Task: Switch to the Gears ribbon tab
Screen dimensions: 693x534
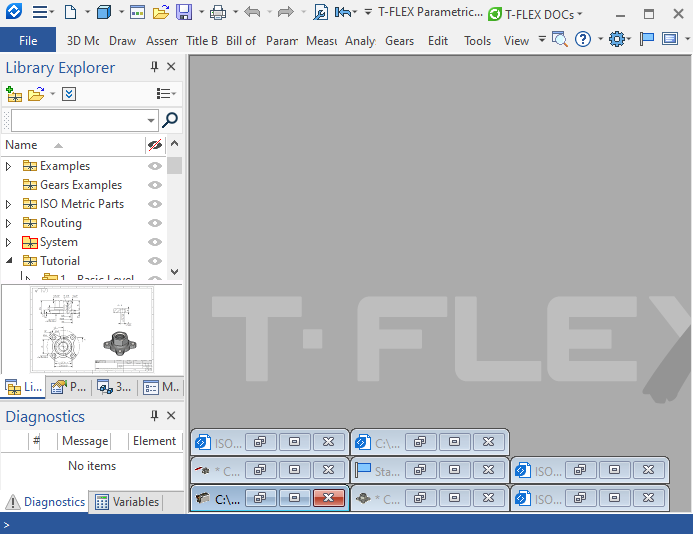Action: coord(400,41)
